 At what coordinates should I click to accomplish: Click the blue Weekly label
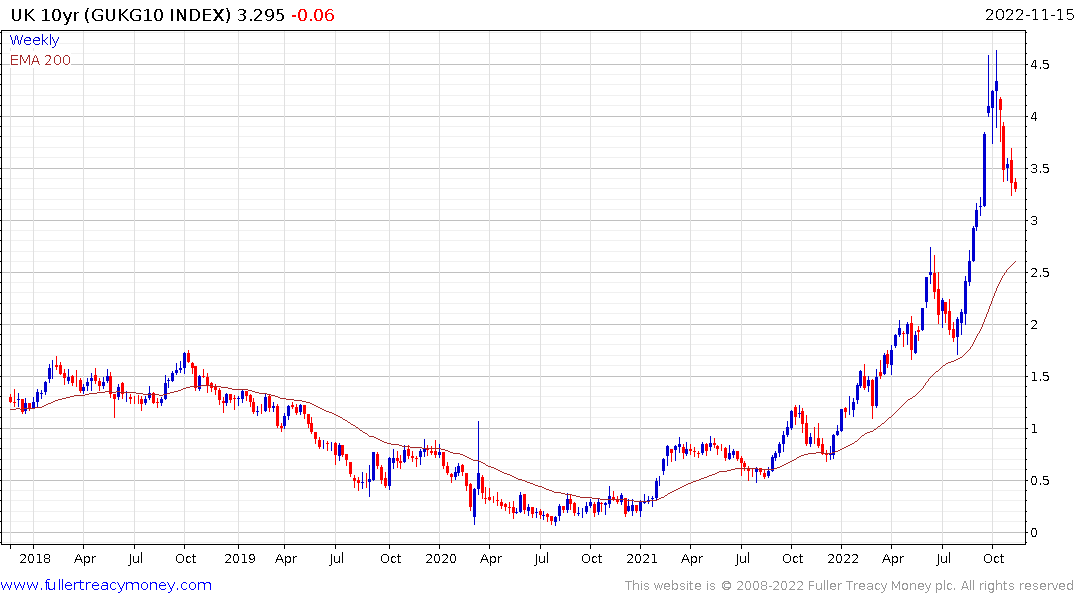click(34, 40)
